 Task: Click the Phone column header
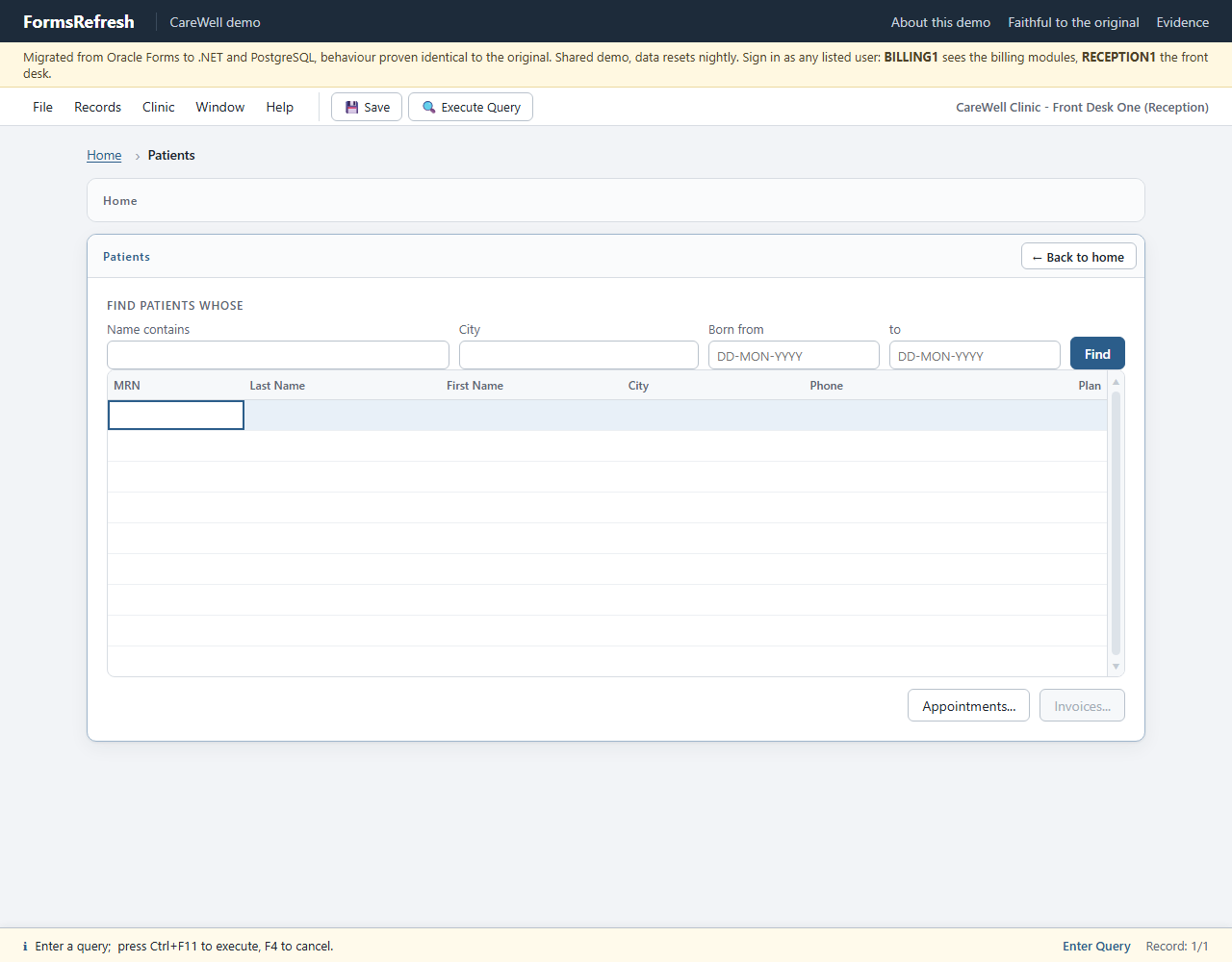pyautogui.click(x=826, y=386)
